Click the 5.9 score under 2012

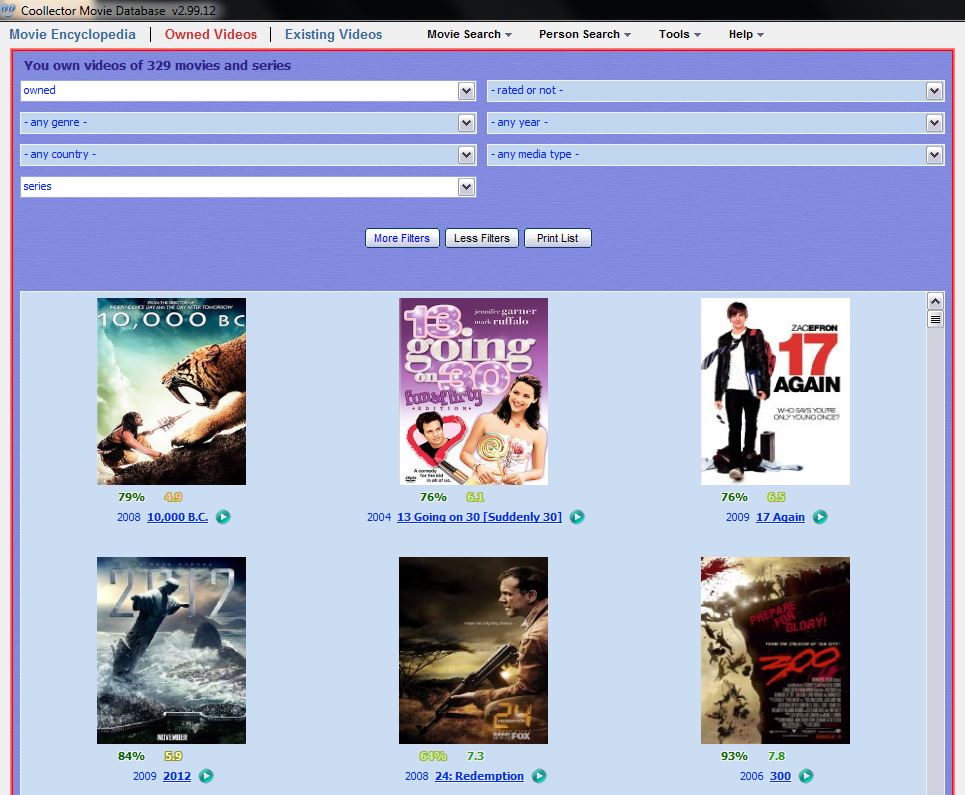click(173, 756)
